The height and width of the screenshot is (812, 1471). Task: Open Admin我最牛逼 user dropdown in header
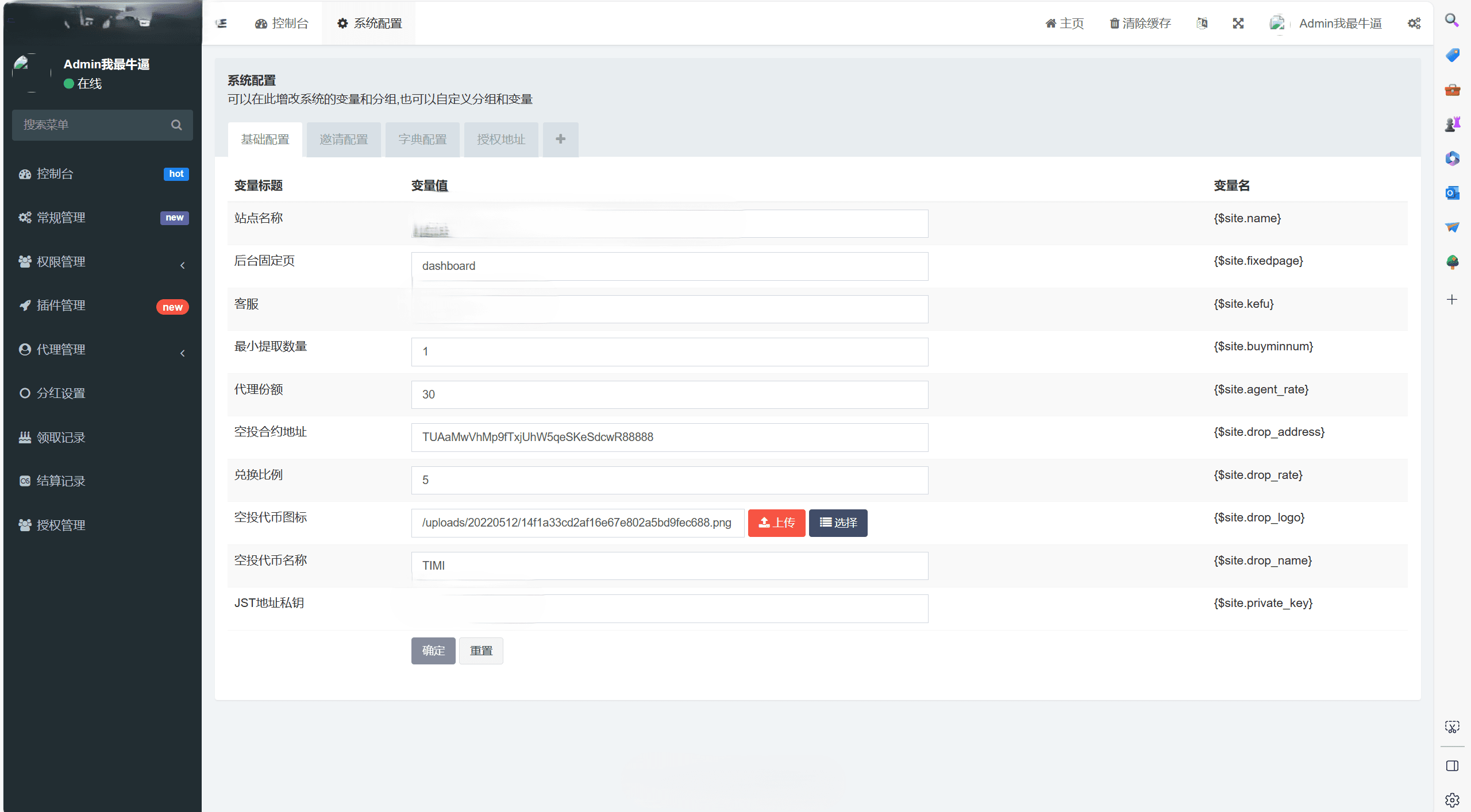1339,24
